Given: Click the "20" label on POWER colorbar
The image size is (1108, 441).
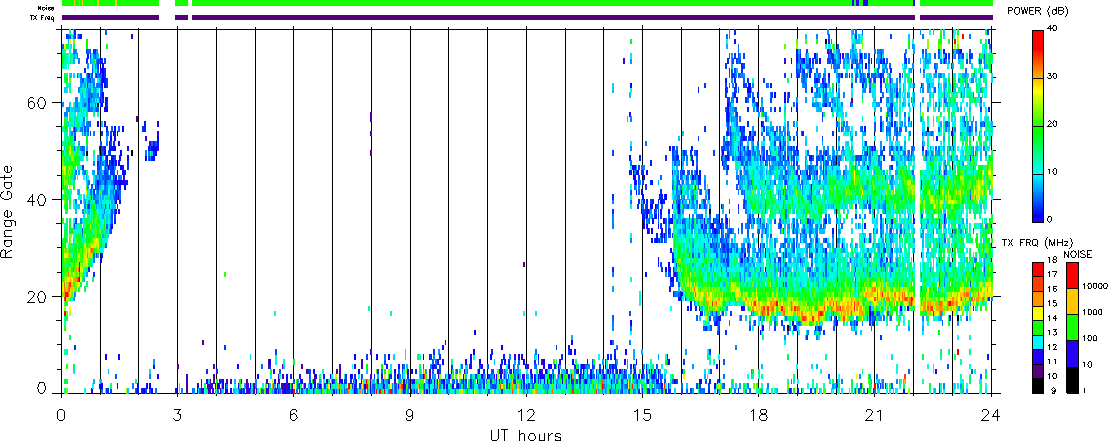Looking at the screenshot, I should tap(1053, 124).
